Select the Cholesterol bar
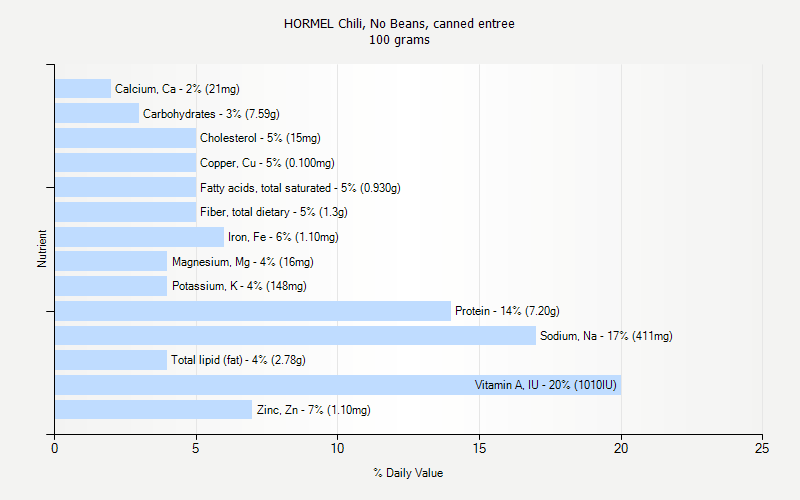Image resolution: width=800 pixels, height=500 pixels. [x=125, y=138]
